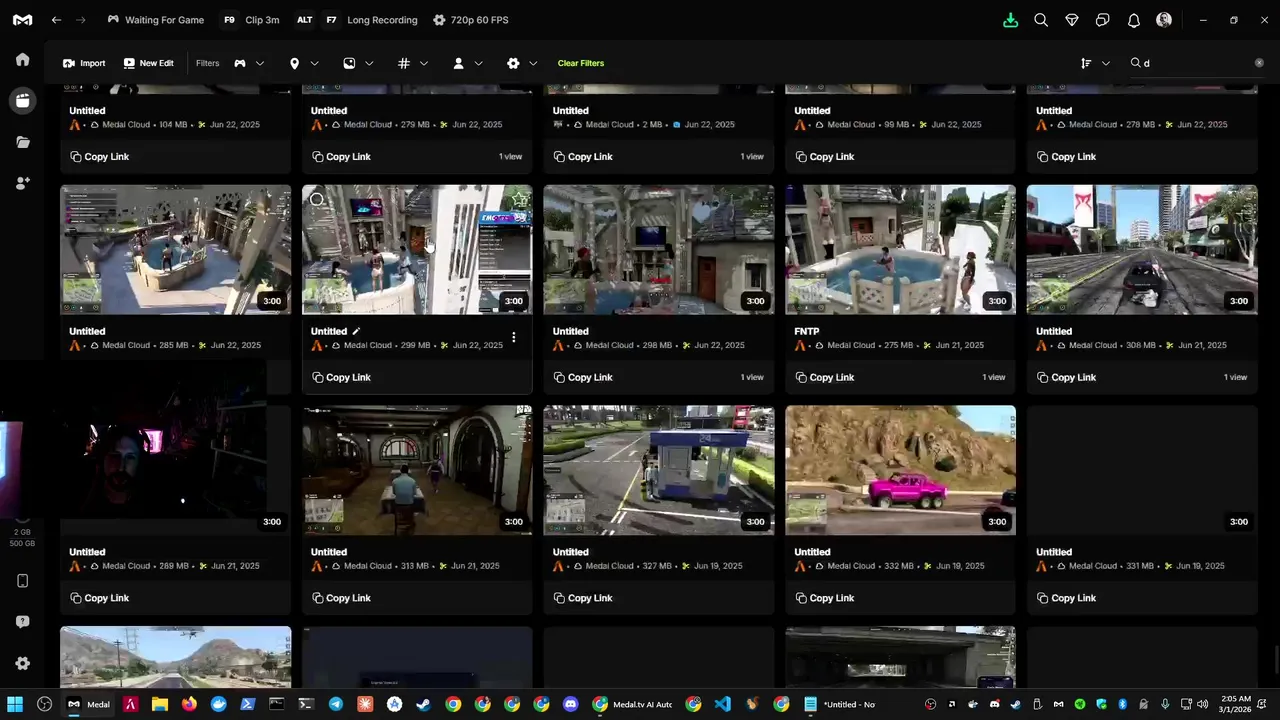Click the Medal logo in the title bar
This screenshot has height=720, width=1280.
tap(22, 20)
